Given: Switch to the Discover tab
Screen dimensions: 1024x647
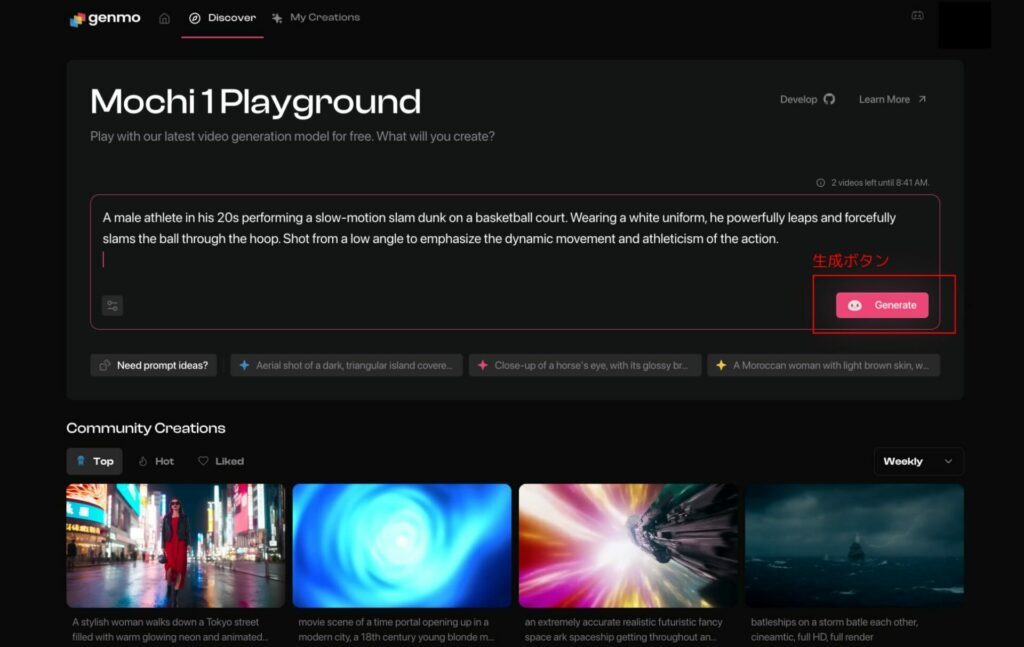Looking at the screenshot, I should [x=222, y=18].
